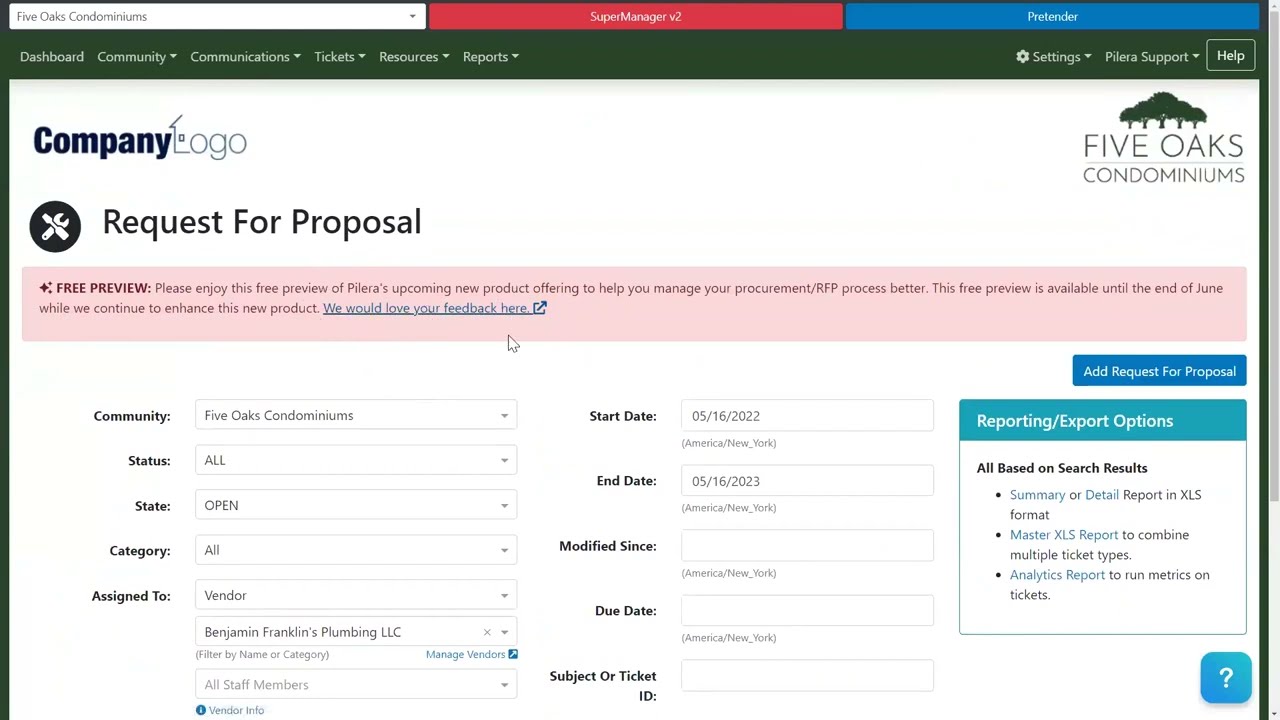Open the Master XLS Report link
The image size is (1280, 720).
point(1064,535)
